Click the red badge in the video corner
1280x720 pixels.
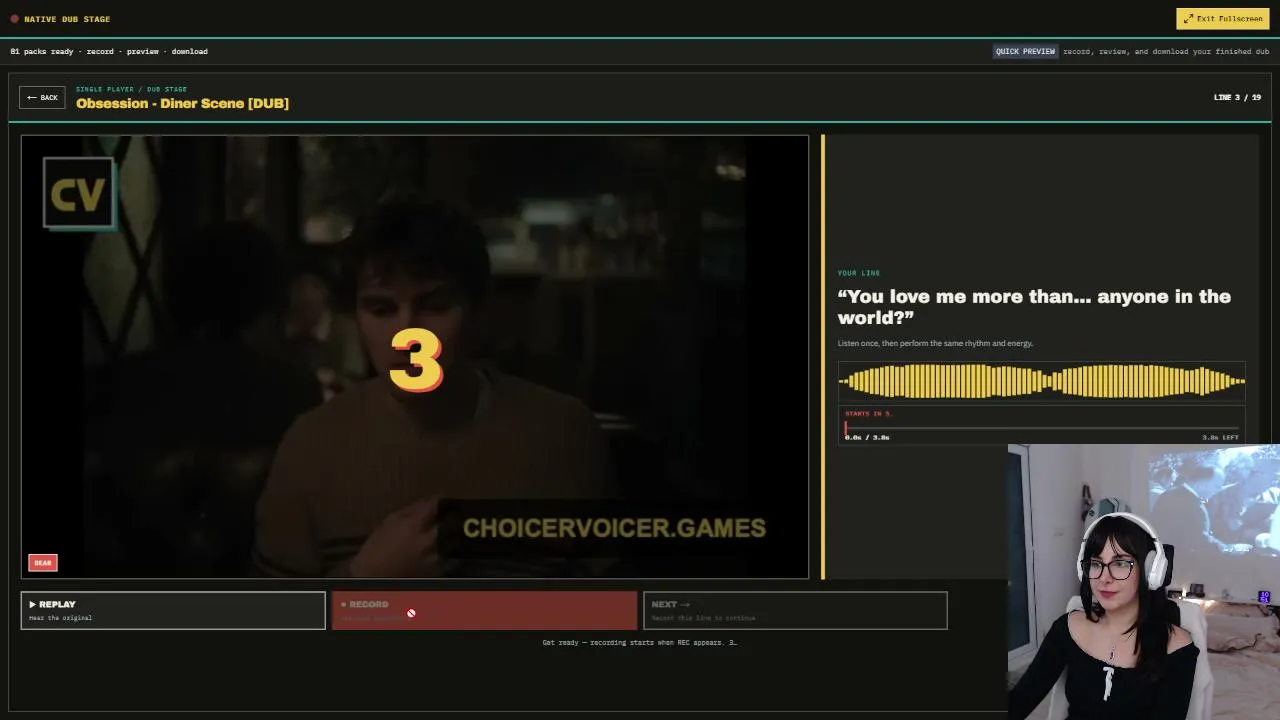tap(43, 563)
